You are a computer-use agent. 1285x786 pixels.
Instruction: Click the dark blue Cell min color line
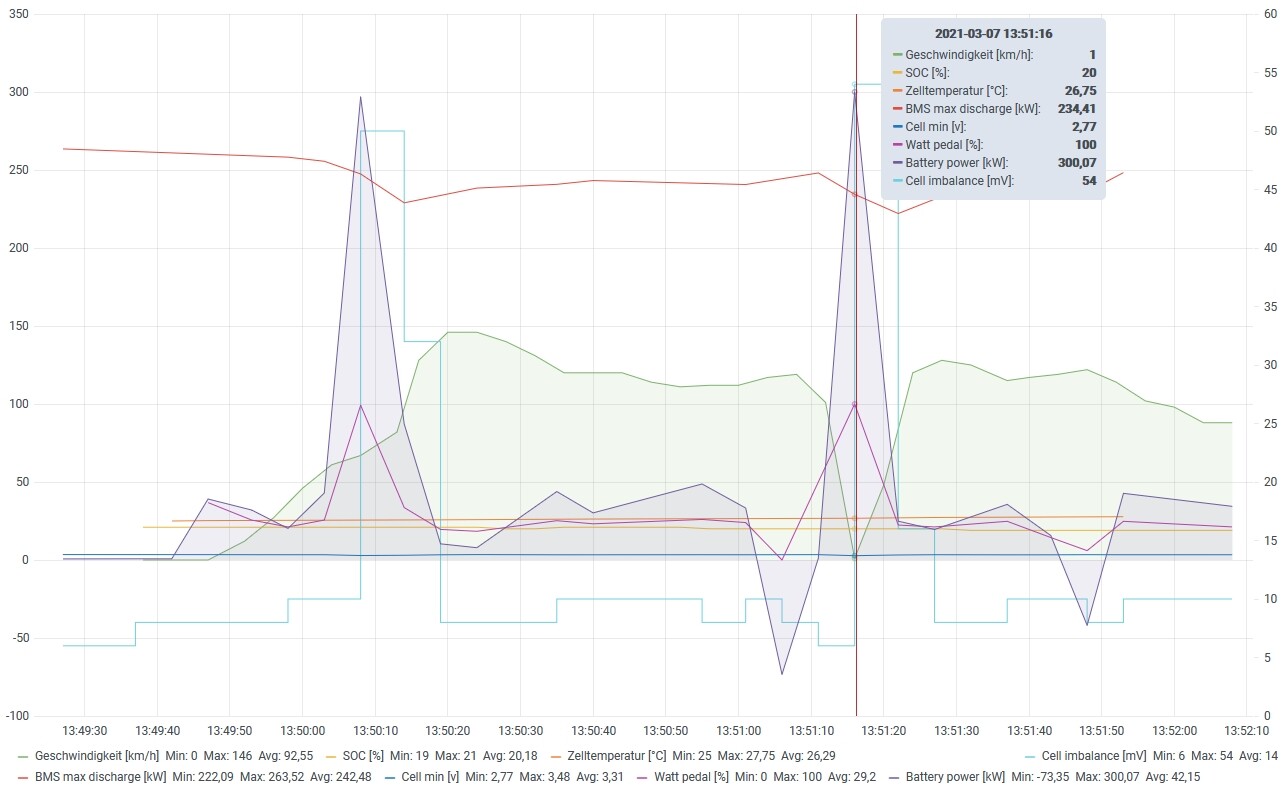pos(389,777)
